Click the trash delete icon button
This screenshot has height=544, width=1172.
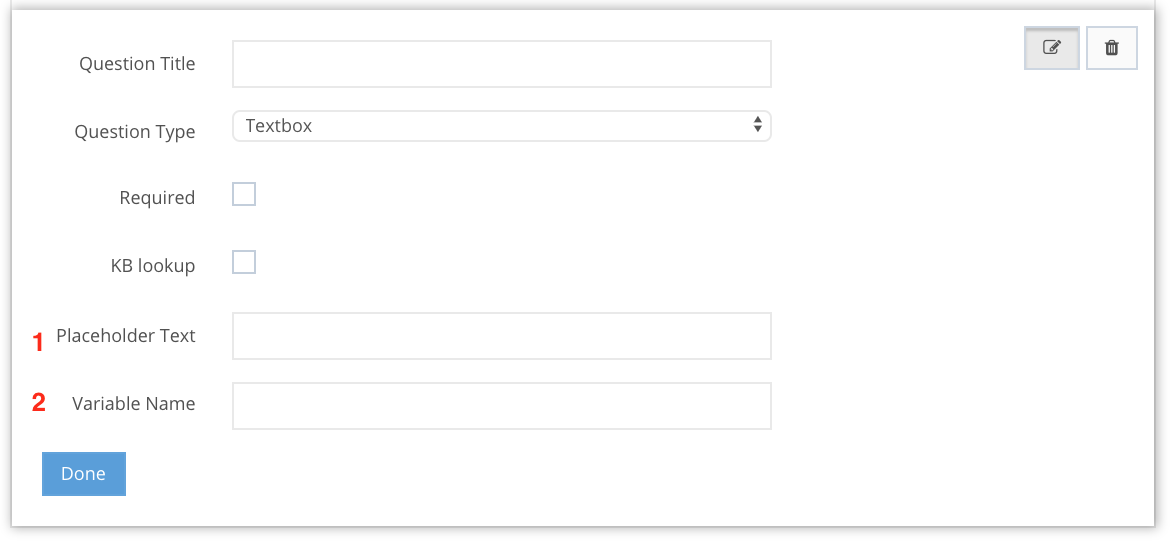(1111, 47)
